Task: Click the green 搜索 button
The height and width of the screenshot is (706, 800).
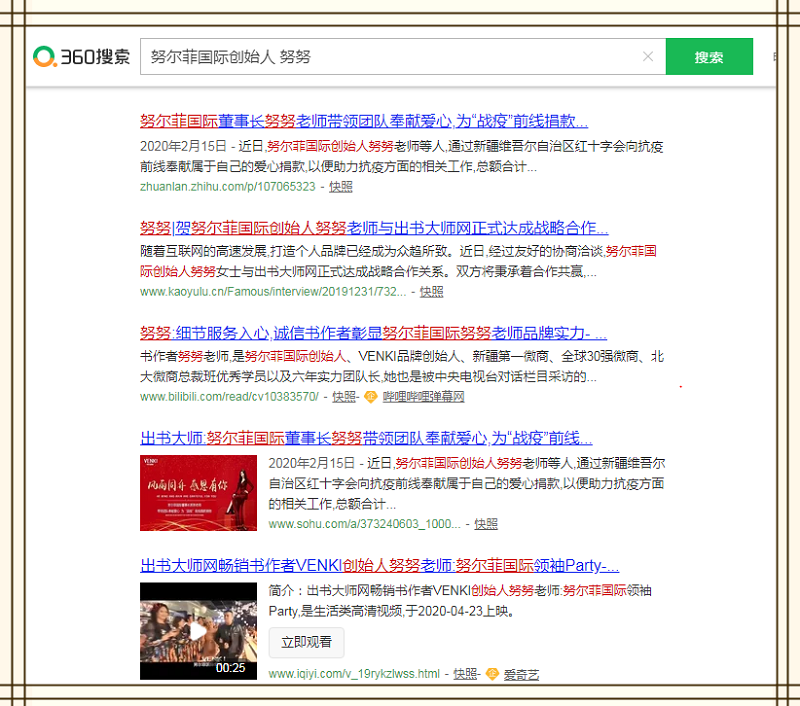Action: [x=709, y=57]
